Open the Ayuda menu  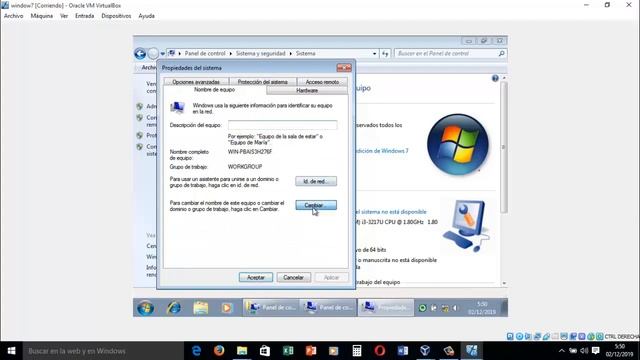[147, 16]
